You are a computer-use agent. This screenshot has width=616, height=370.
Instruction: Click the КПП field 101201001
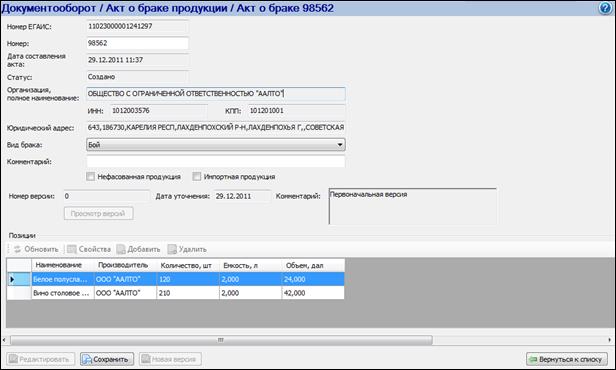(x=297, y=111)
